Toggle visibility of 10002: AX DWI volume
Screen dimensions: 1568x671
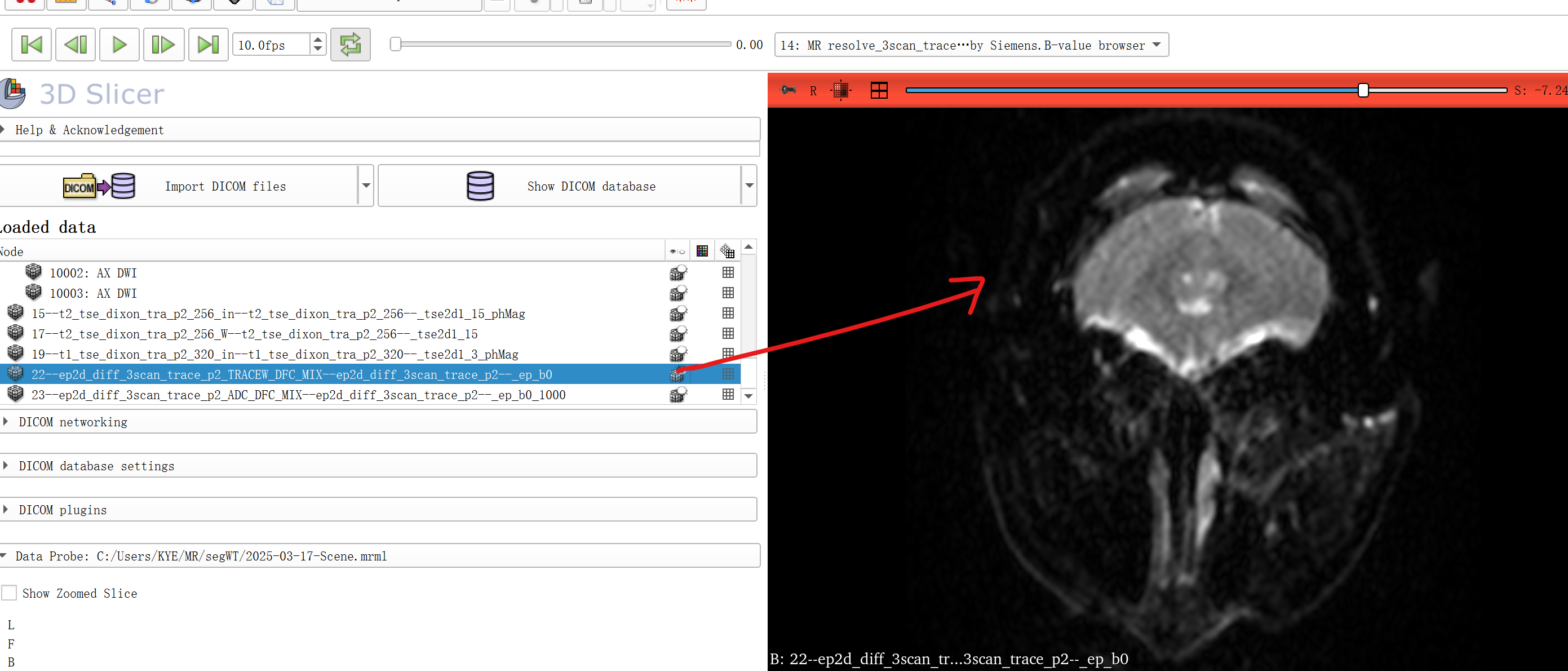tap(677, 273)
